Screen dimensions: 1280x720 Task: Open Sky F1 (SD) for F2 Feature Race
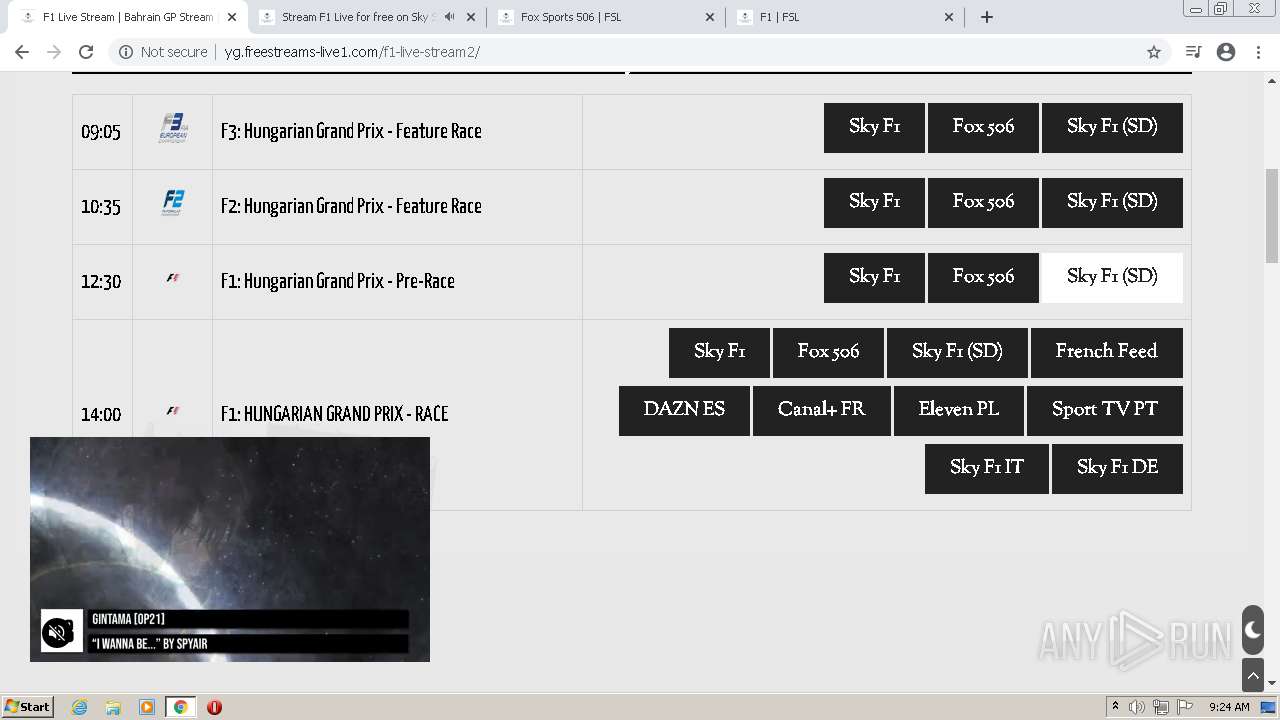tap(1112, 203)
